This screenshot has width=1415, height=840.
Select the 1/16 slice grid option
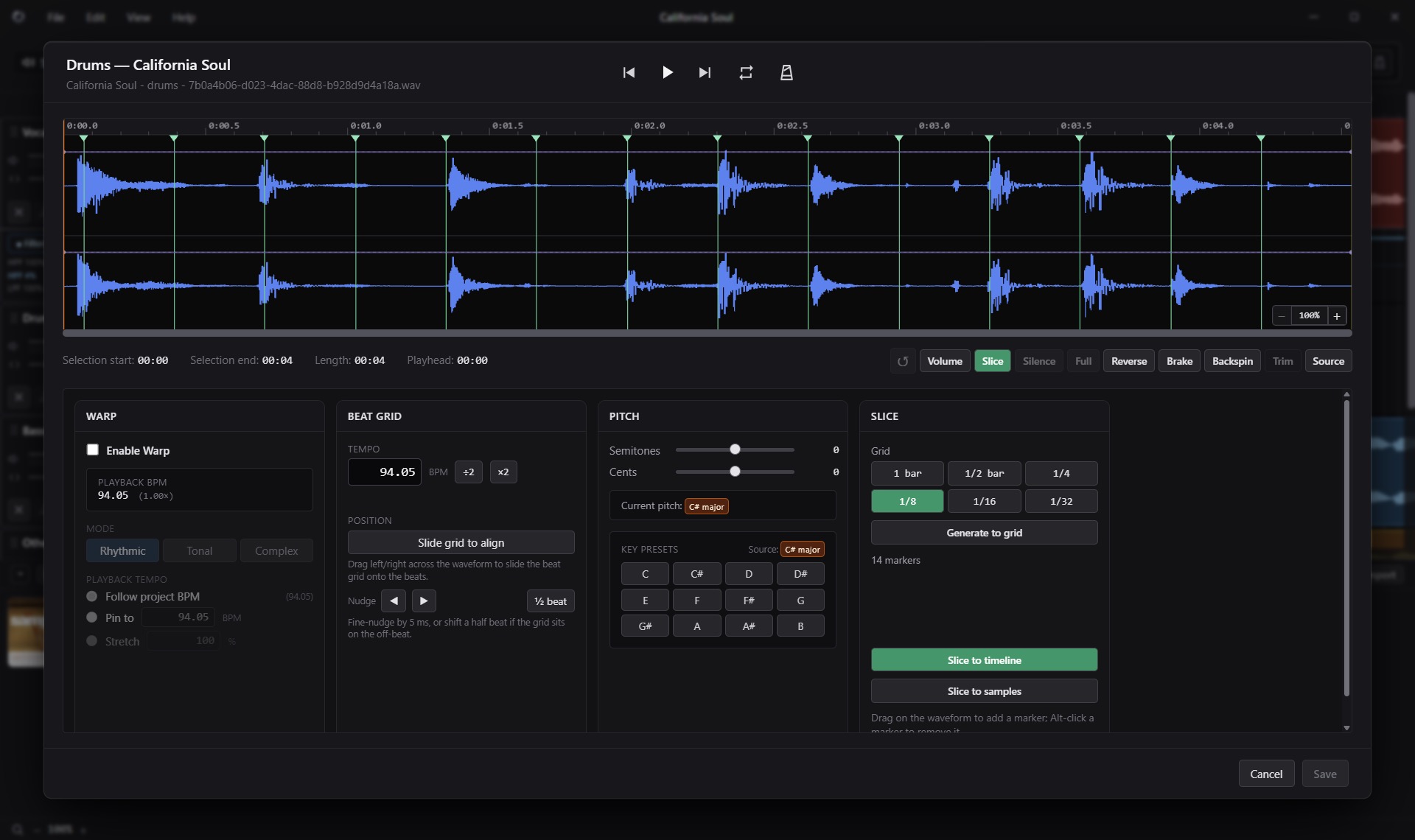point(984,501)
